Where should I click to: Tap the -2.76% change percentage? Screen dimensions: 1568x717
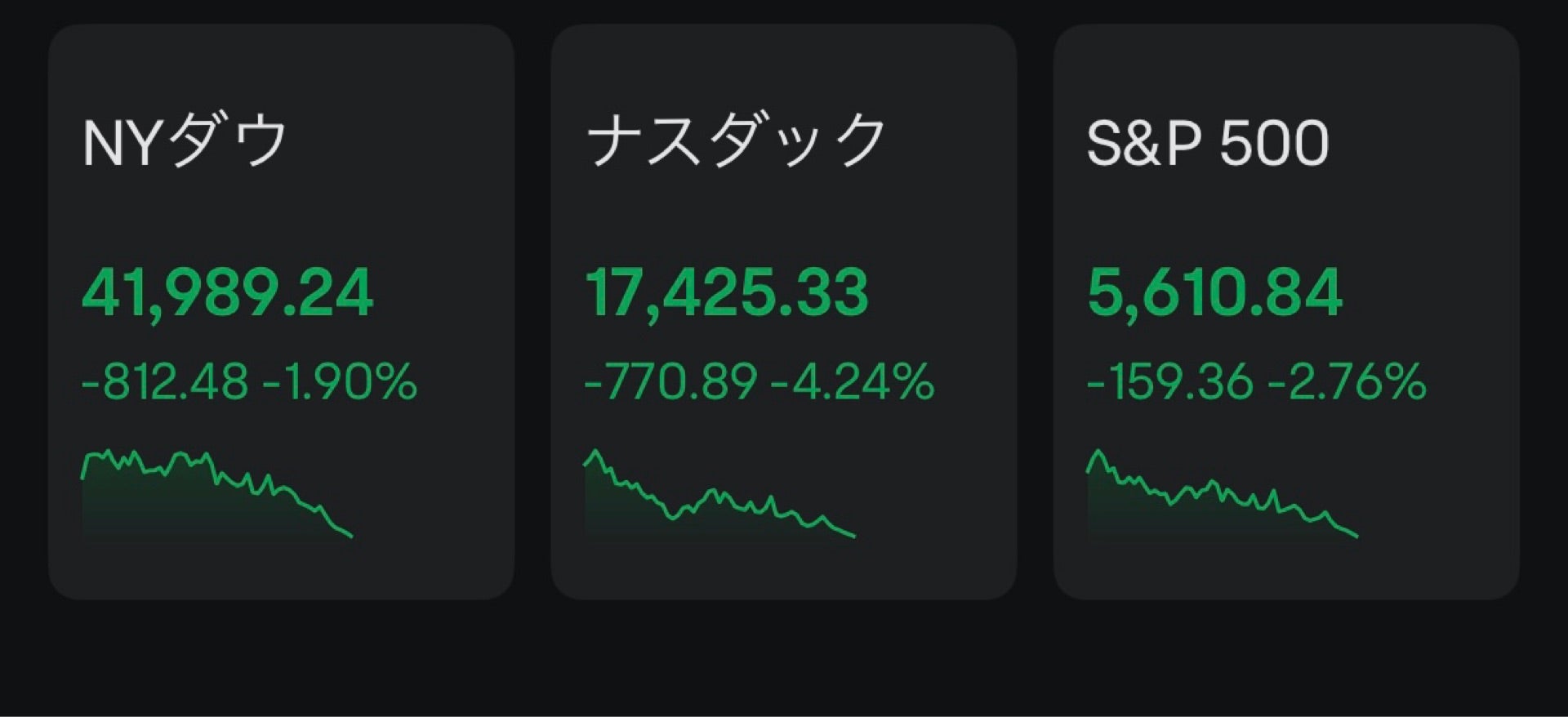point(1347,381)
